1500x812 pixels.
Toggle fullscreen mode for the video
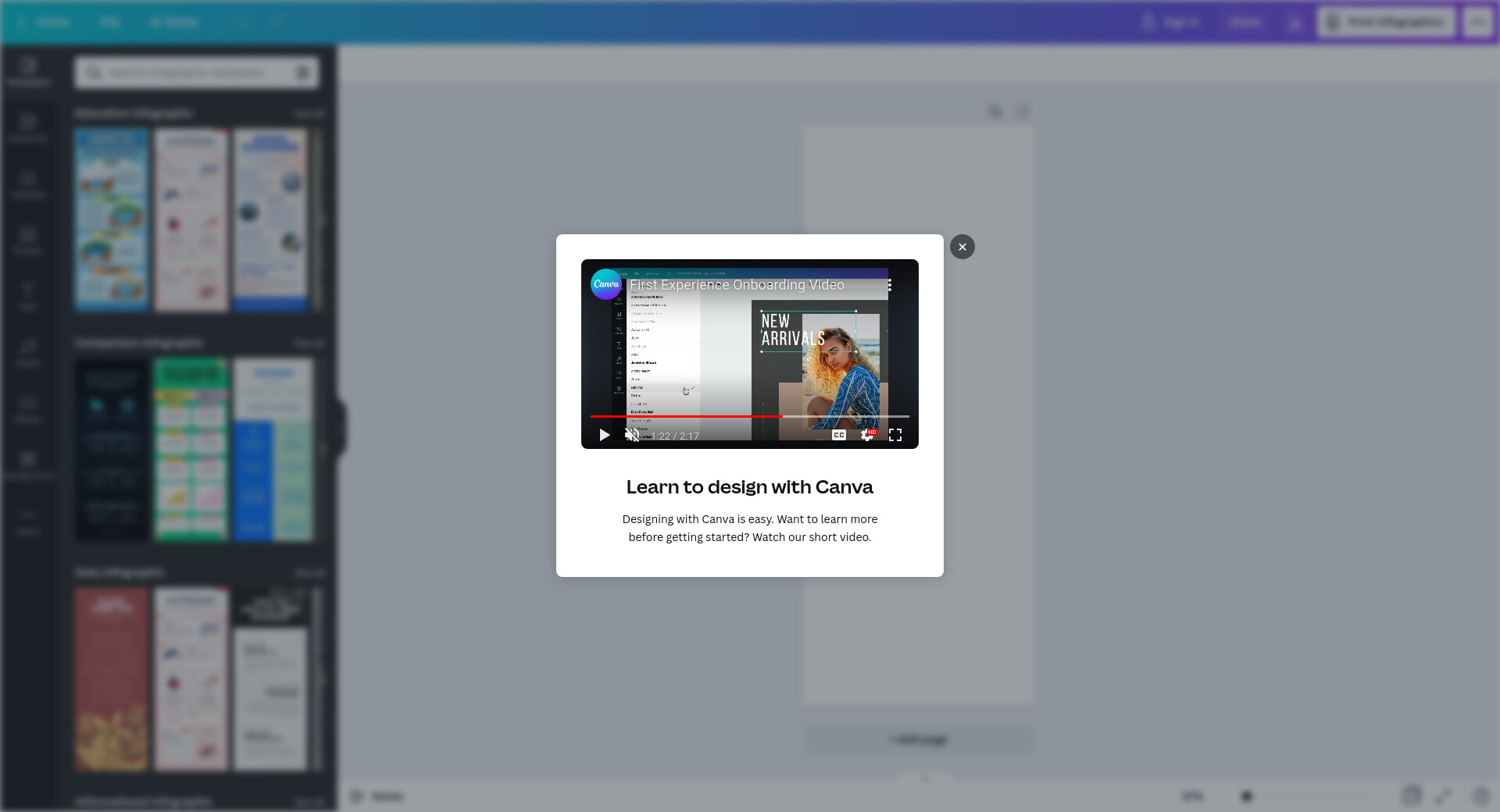pyautogui.click(x=895, y=435)
